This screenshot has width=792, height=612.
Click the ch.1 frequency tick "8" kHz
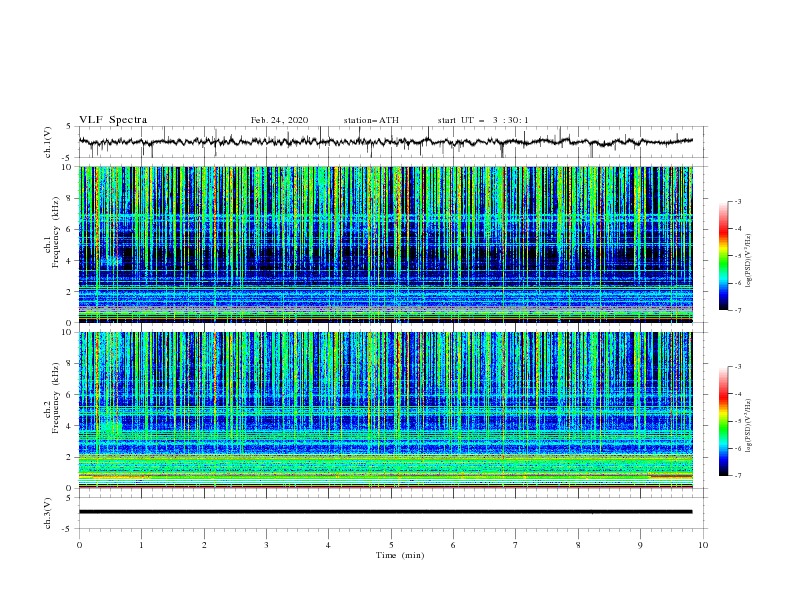(70, 198)
